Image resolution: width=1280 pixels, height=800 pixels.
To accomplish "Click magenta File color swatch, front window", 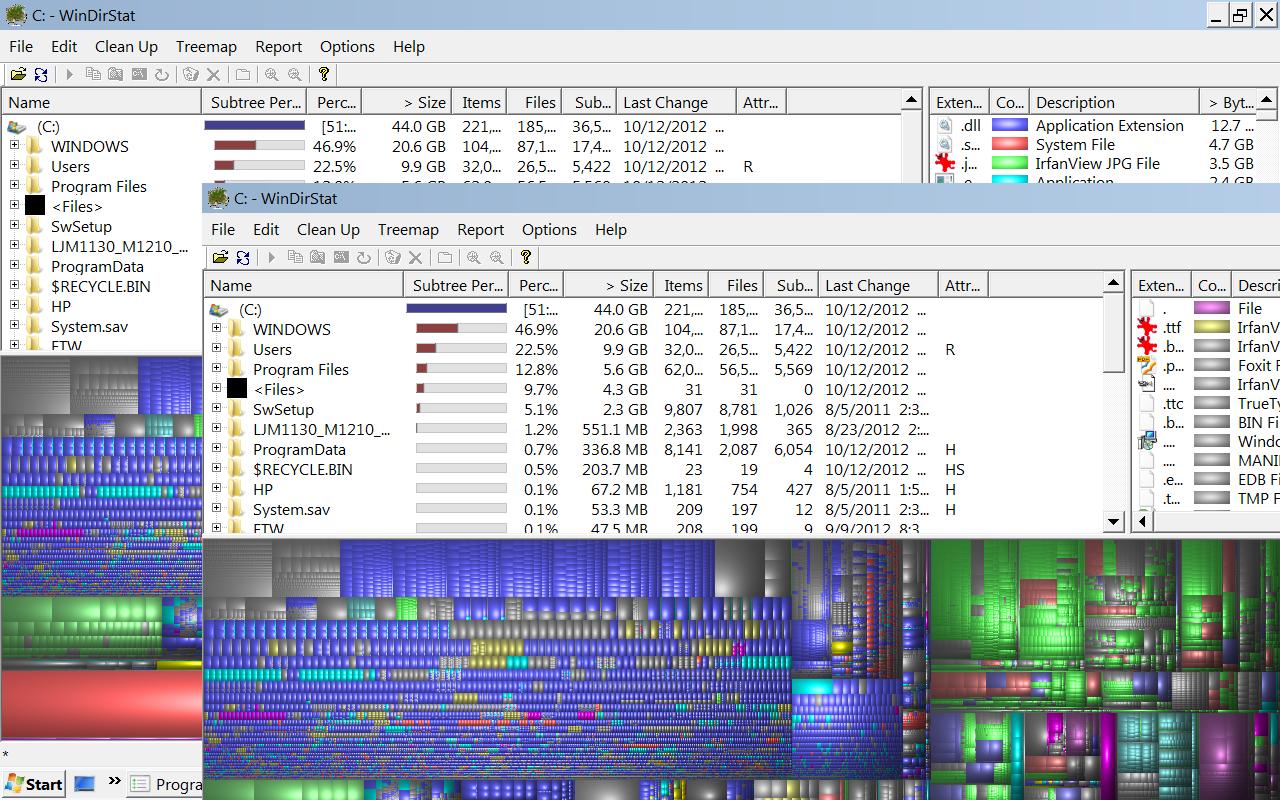I will tap(1212, 308).
